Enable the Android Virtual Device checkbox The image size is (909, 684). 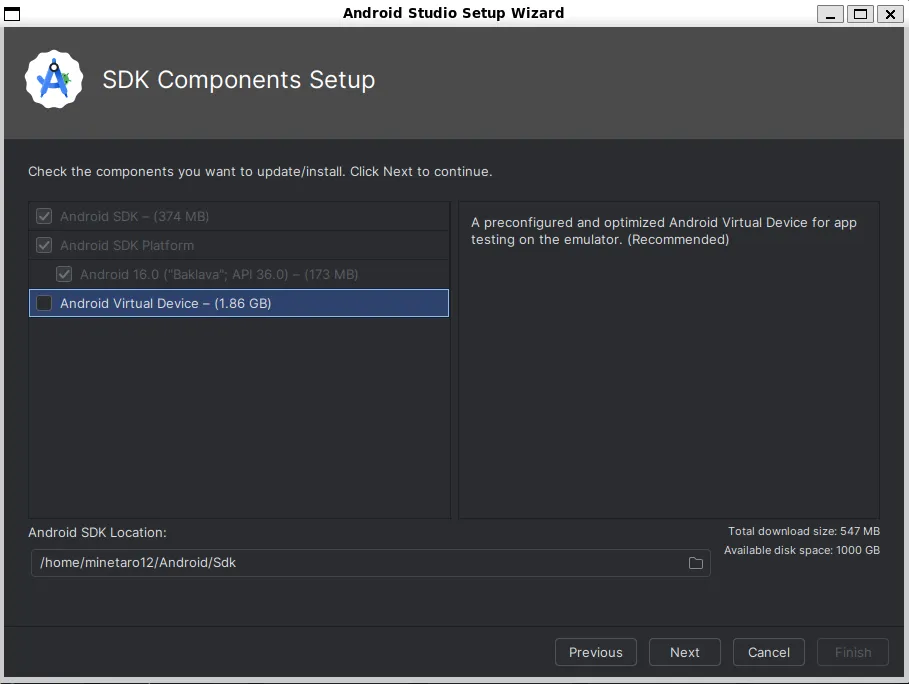point(44,303)
